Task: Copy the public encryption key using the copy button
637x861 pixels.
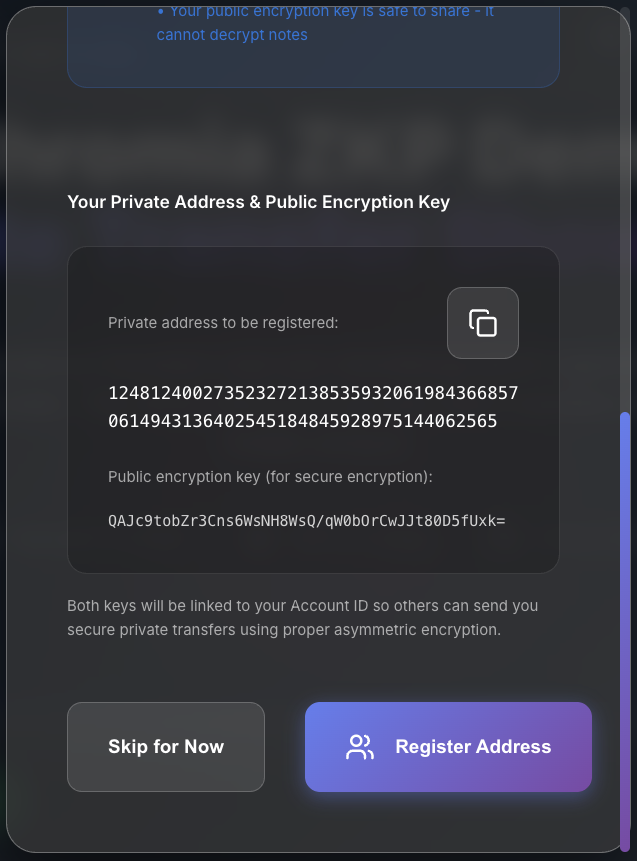Action: (483, 322)
